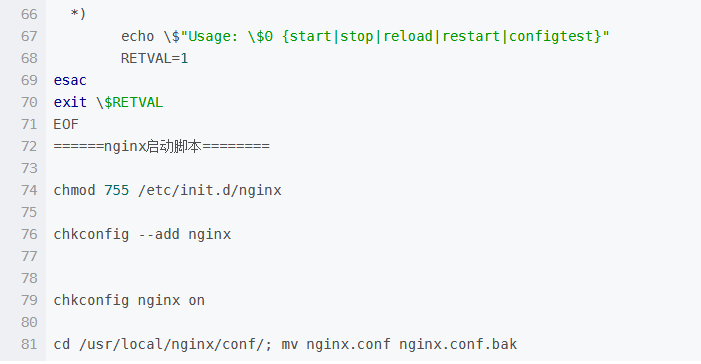Select the echo Usage line text
The height and width of the screenshot is (364, 701).
(365, 36)
